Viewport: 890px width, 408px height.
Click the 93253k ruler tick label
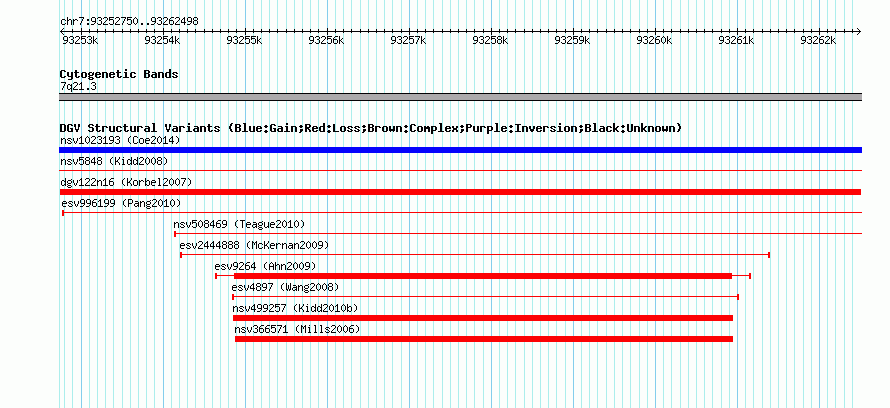pos(81,40)
